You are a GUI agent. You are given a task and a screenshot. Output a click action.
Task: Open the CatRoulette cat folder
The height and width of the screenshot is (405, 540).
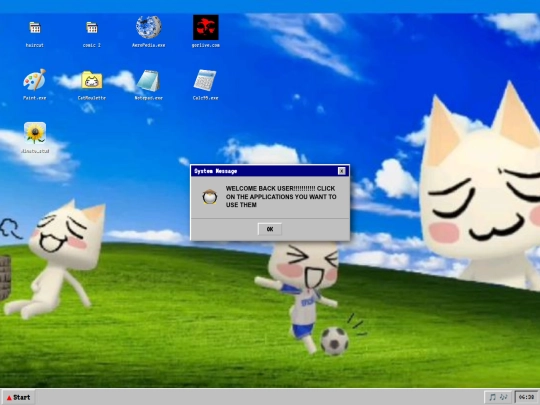(x=92, y=80)
